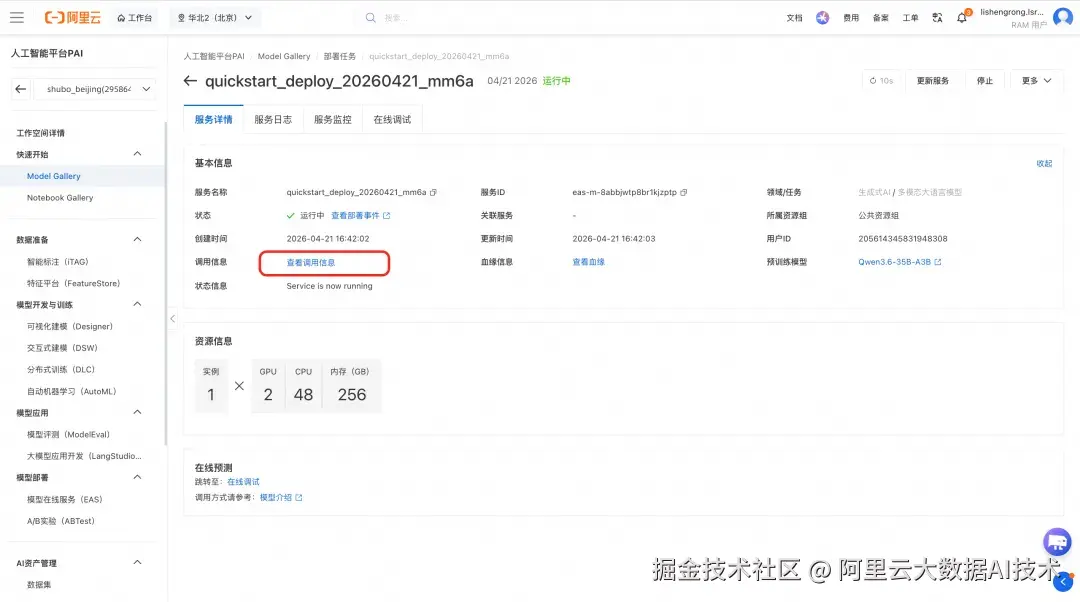Open Qwen3.6-35B-A3B pretrained model link

tap(900, 262)
